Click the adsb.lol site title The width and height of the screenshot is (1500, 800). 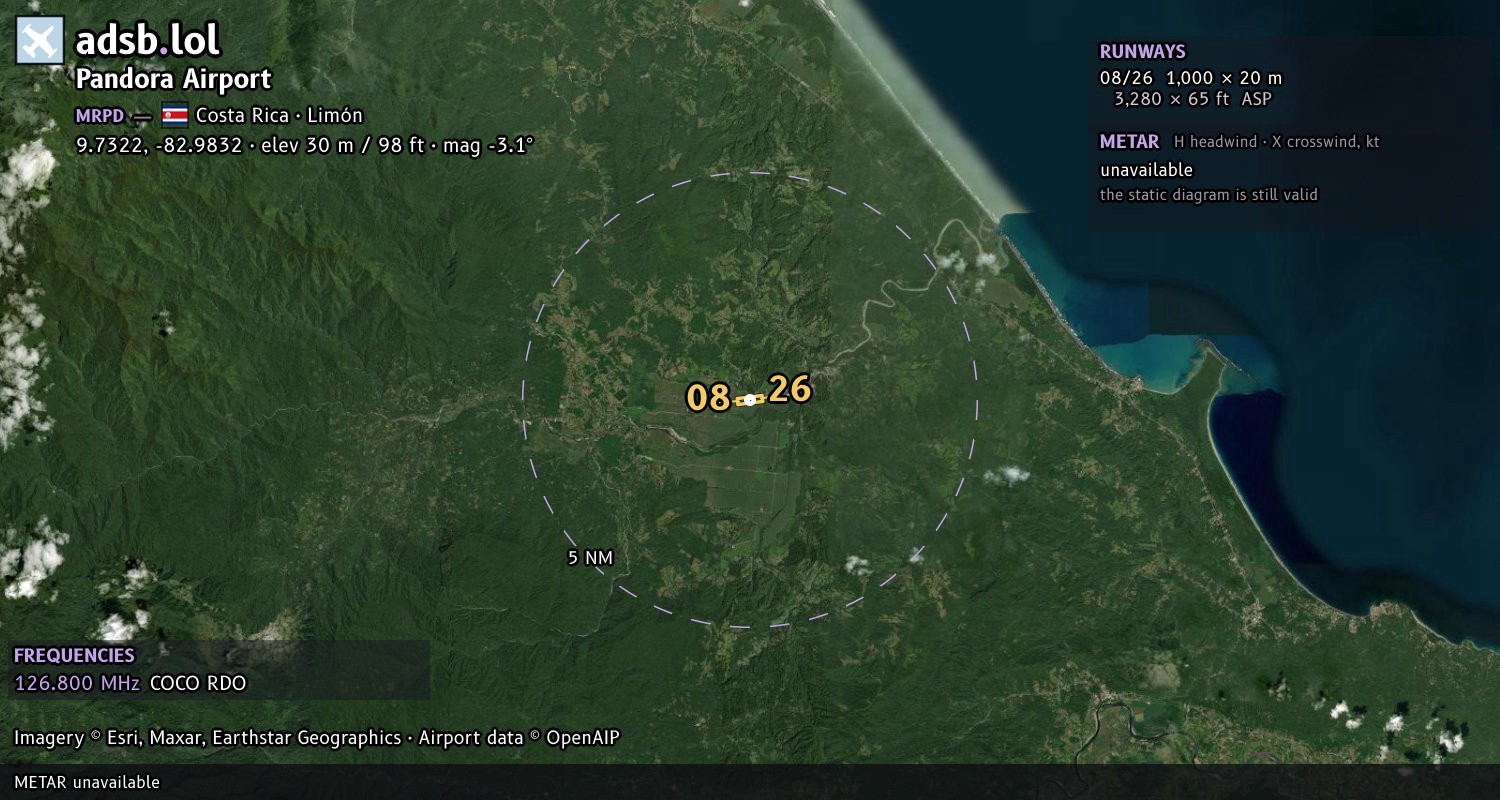click(148, 41)
